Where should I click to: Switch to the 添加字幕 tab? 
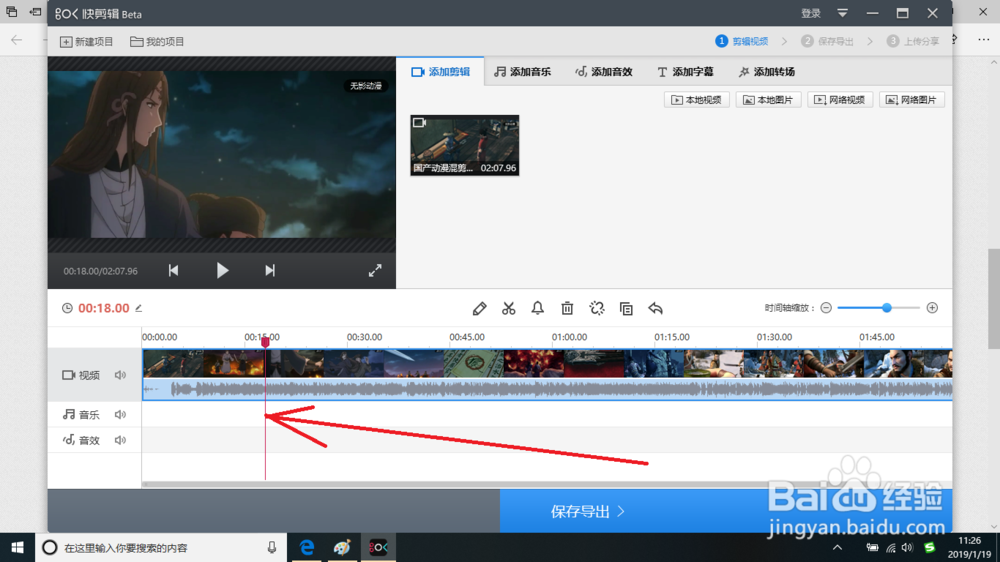tap(685, 71)
